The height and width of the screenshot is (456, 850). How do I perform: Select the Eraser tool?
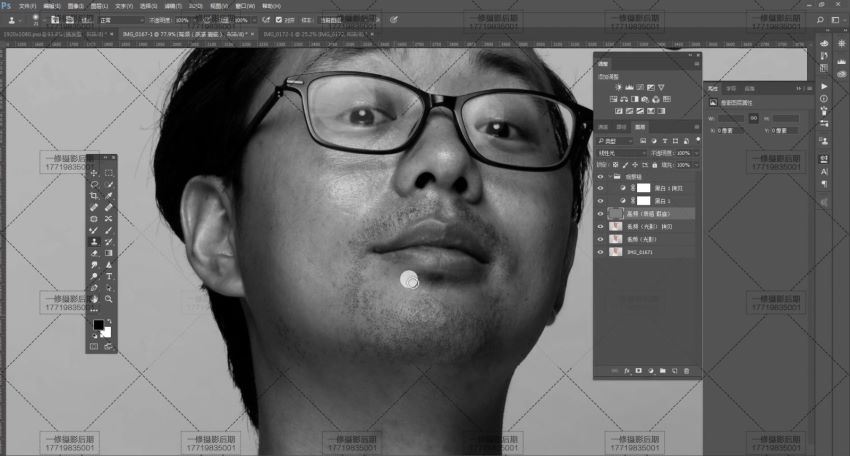pyautogui.click(x=94, y=253)
